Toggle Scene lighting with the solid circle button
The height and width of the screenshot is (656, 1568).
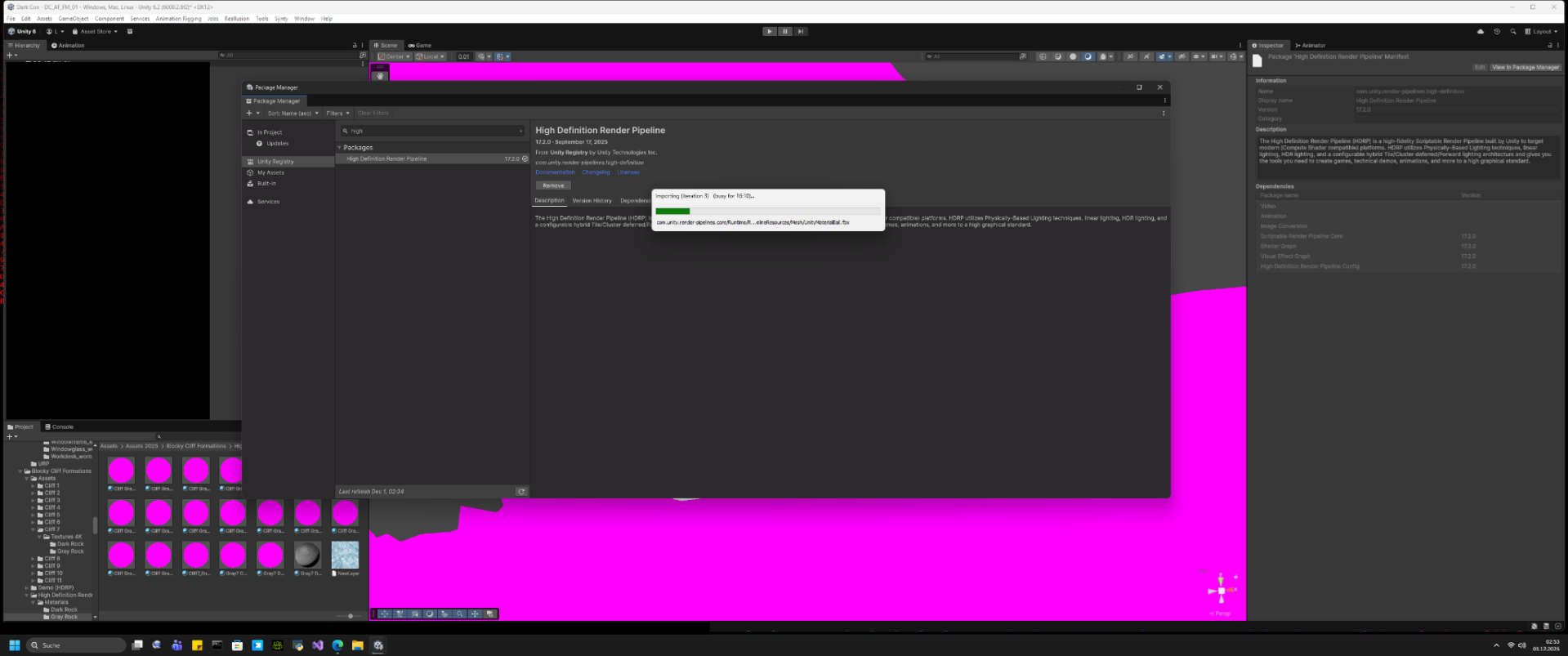point(1073,56)
